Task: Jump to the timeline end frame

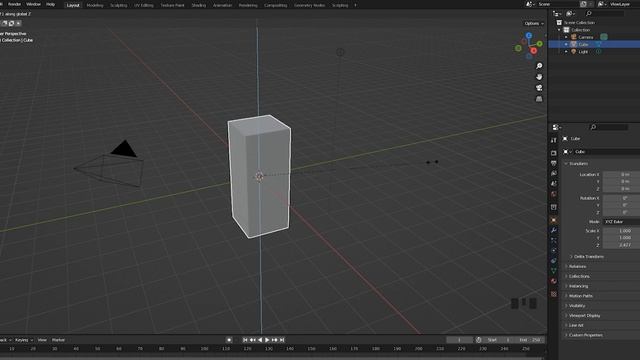Action: (282, 340)
